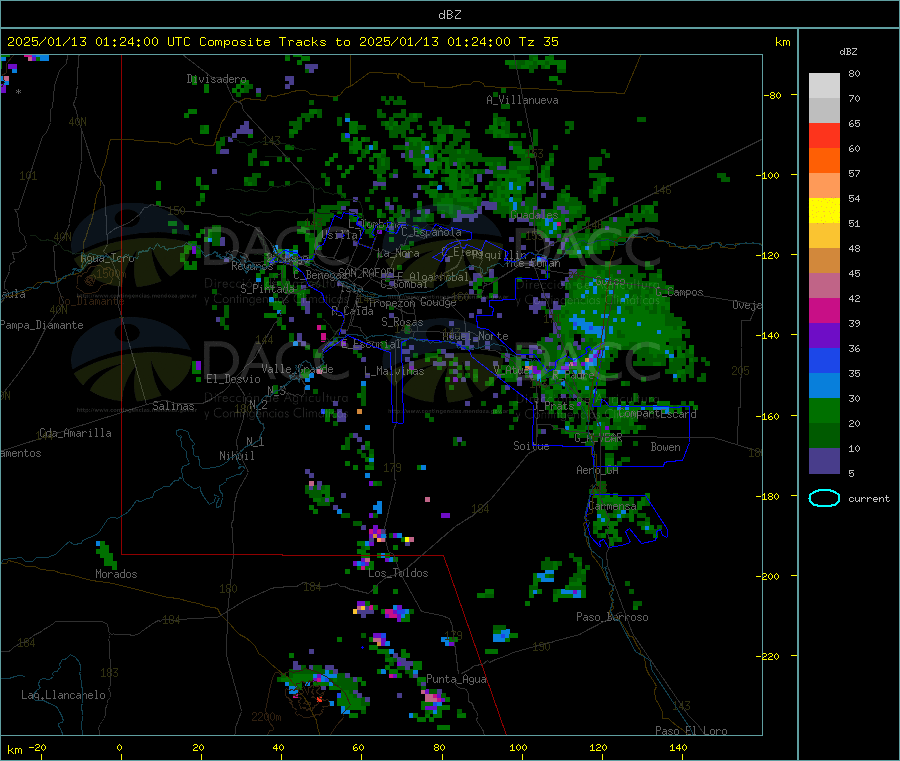900x761 pixels.
Task: Click the 54 dBZ yellow legend swatch
Action: (824, 211)
